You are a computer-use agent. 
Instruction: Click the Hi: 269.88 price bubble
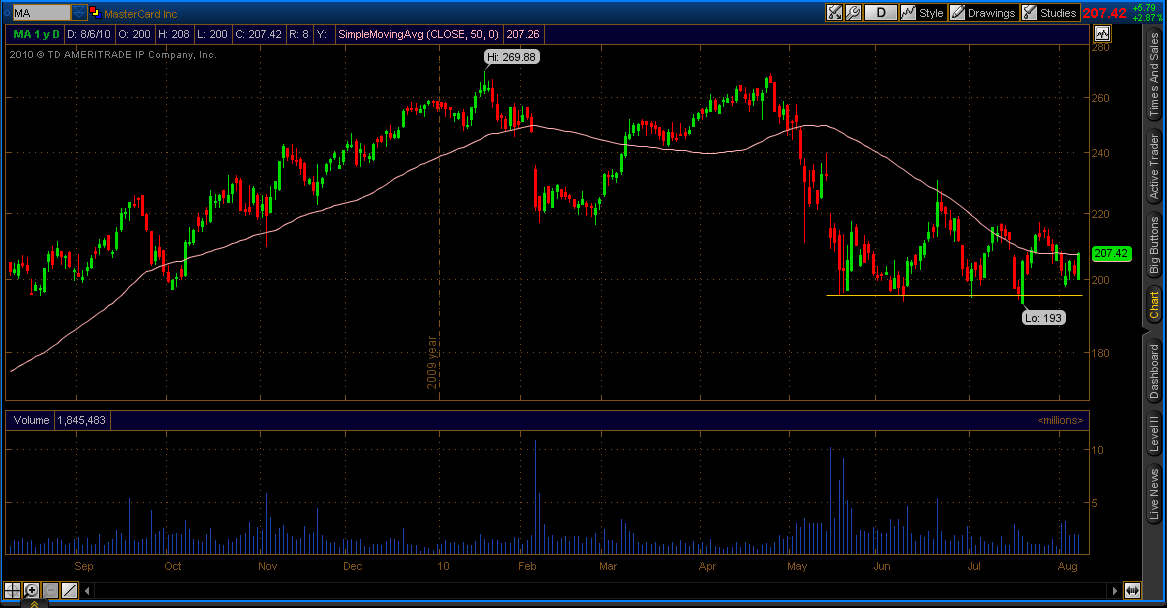(x=511, y=57)
